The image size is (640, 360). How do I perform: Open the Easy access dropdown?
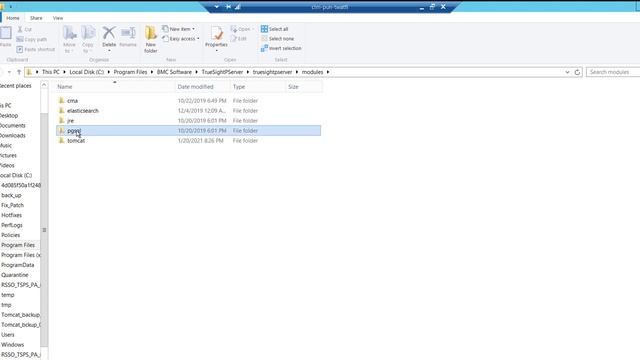[x=198, y=39]
